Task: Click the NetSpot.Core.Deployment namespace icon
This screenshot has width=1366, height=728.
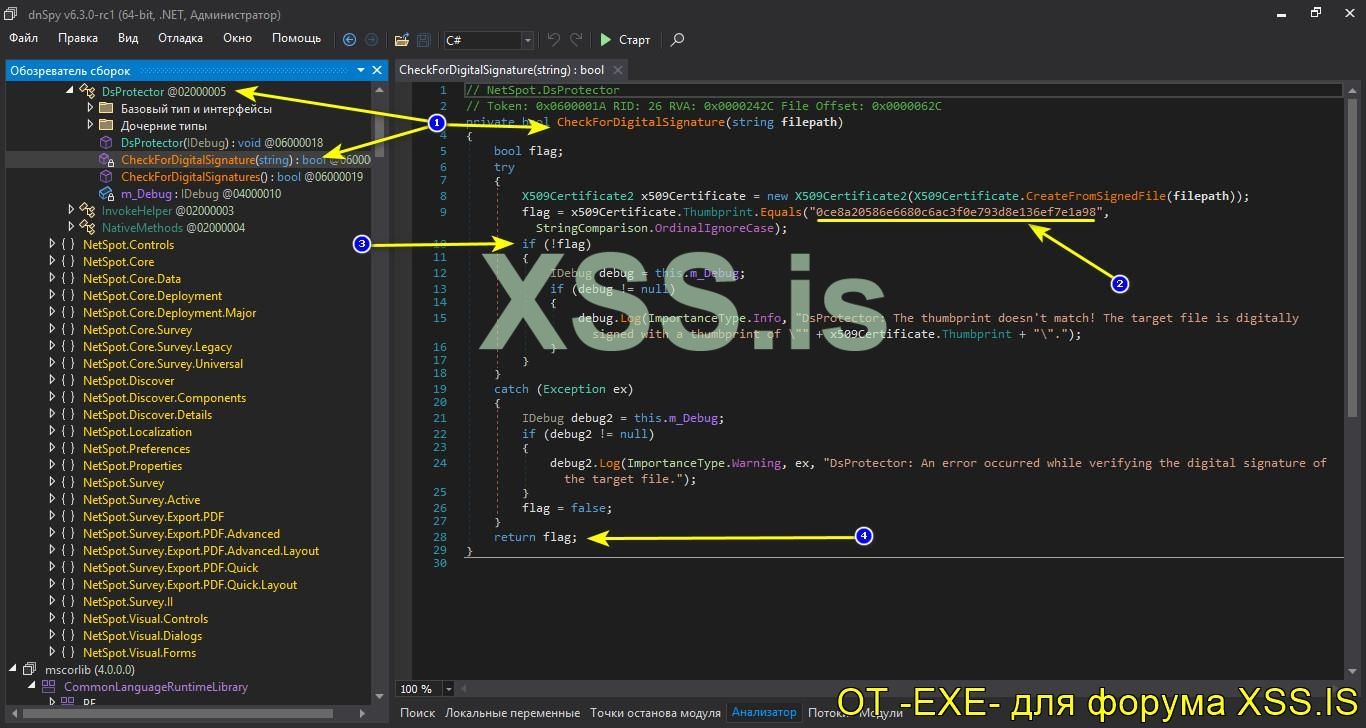Action: coord(69,296)
